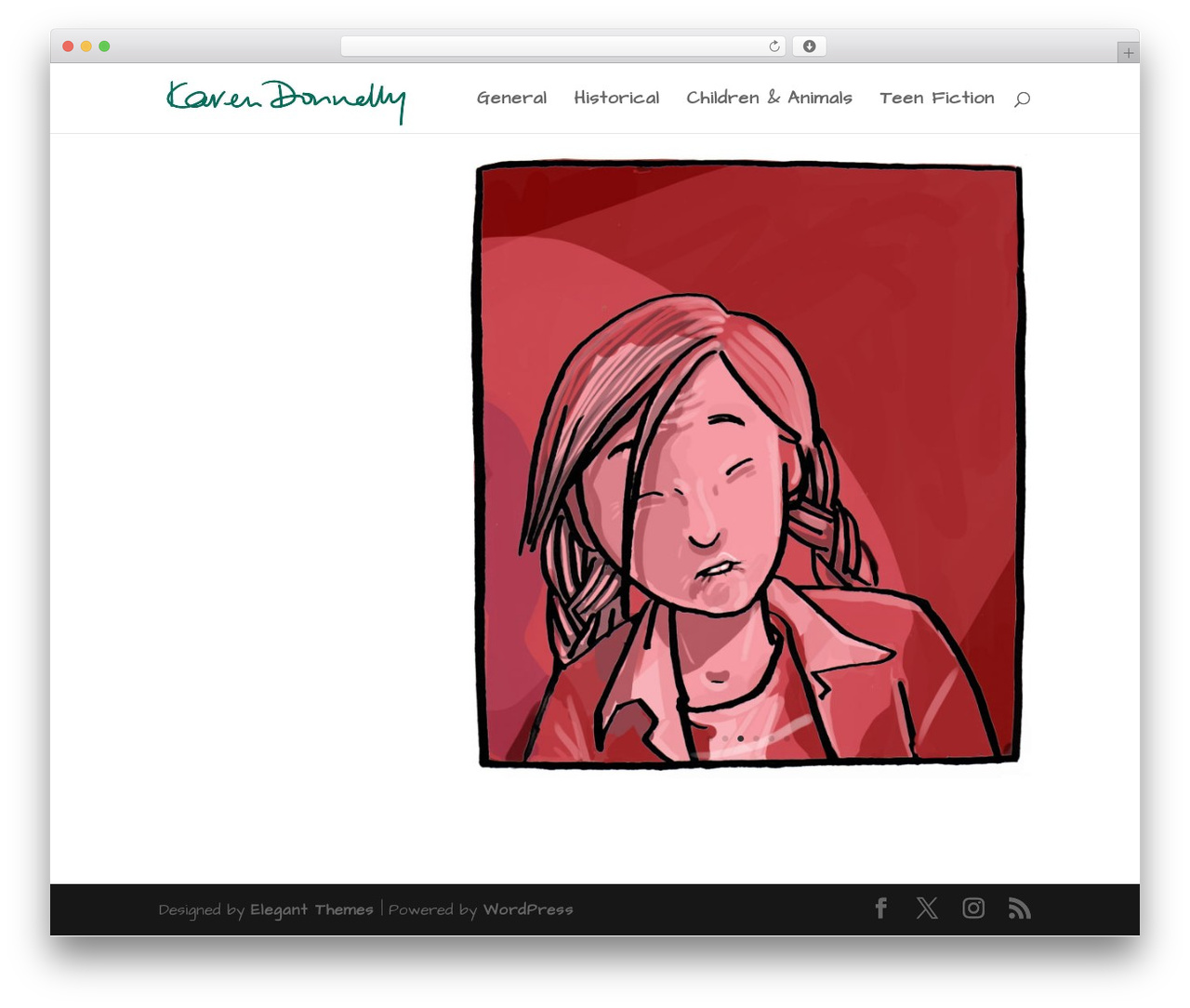Open a new tab with the plus button

(1129, 53)
